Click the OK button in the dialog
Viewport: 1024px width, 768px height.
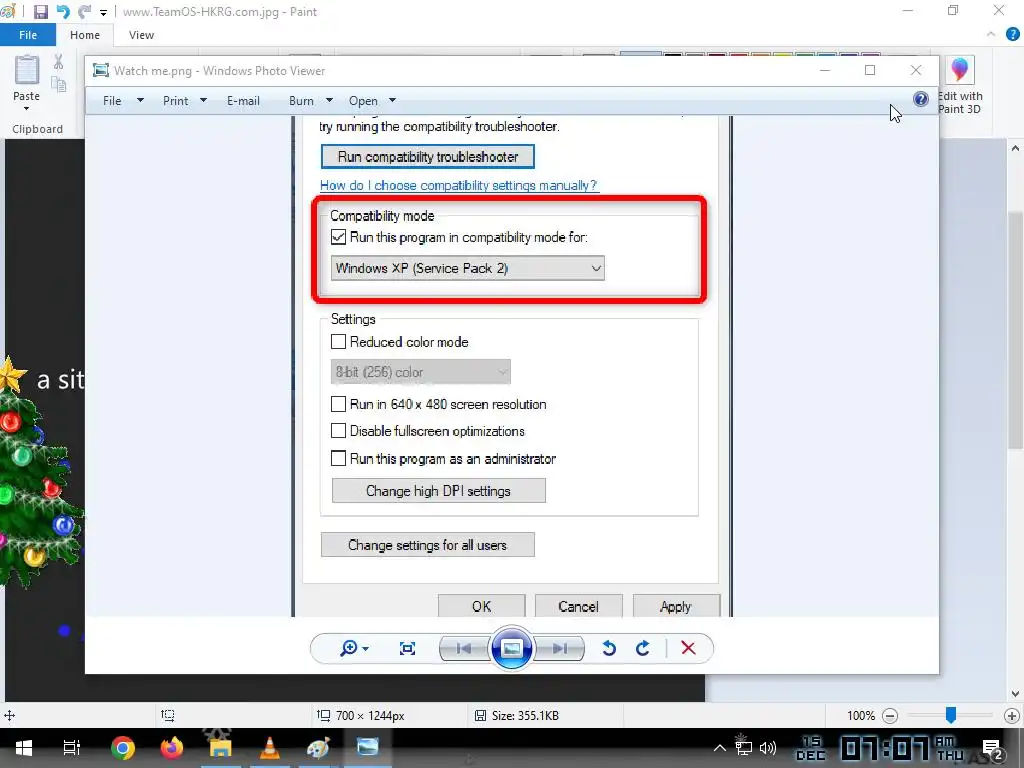click(481, 606)
